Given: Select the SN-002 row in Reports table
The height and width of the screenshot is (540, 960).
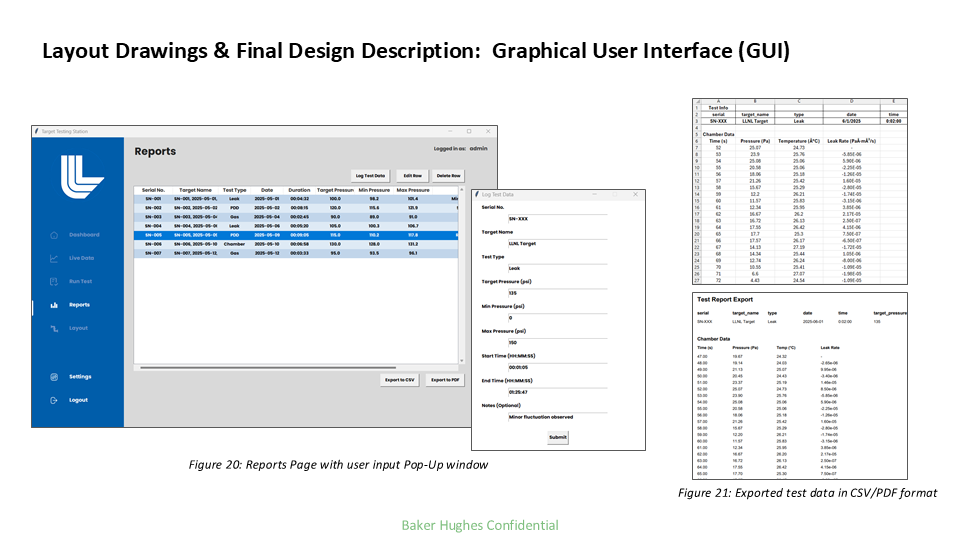Looking at the screenshot, I should pos(296,208).
